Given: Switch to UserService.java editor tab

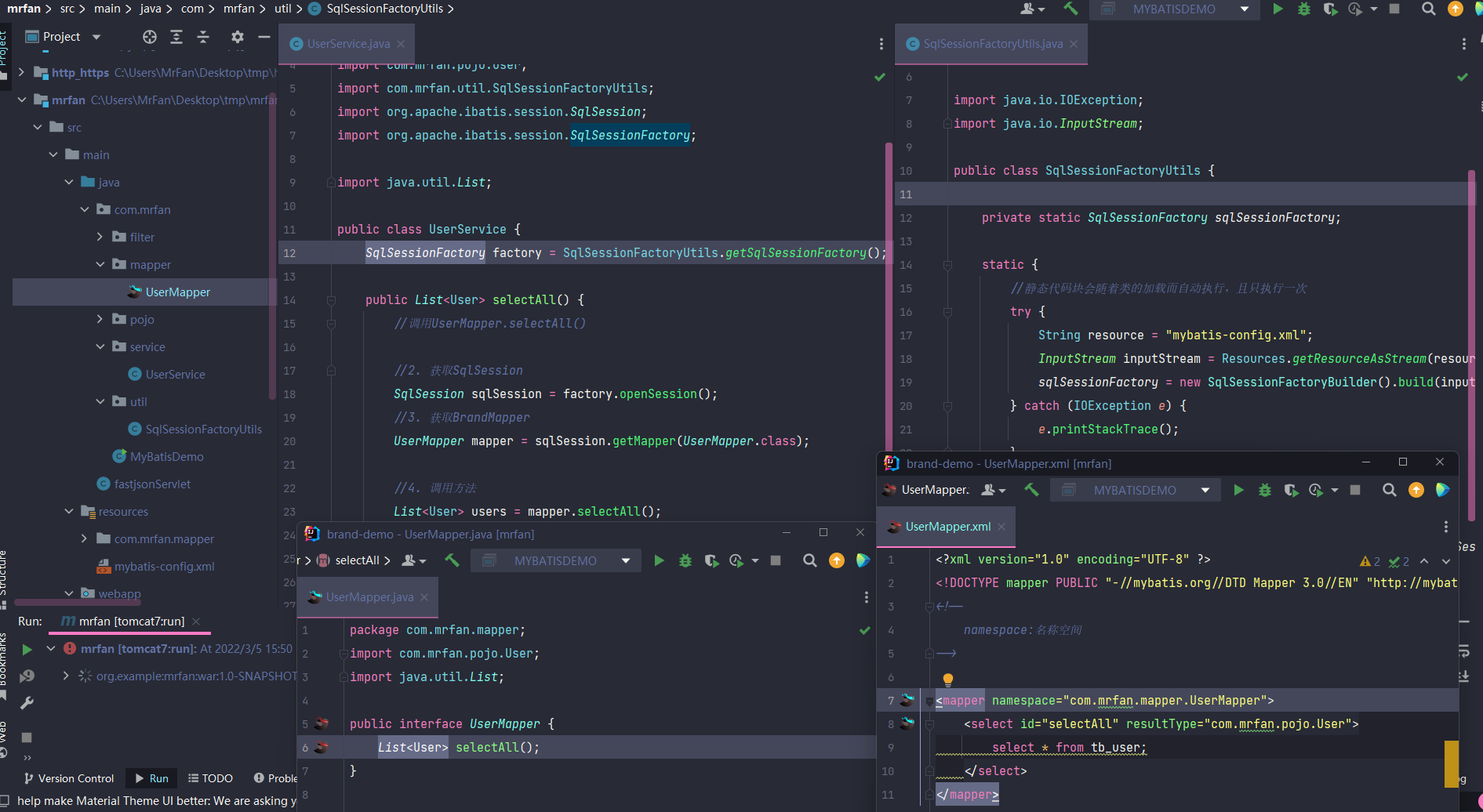Looking at the screenshot, I should 347,44.
